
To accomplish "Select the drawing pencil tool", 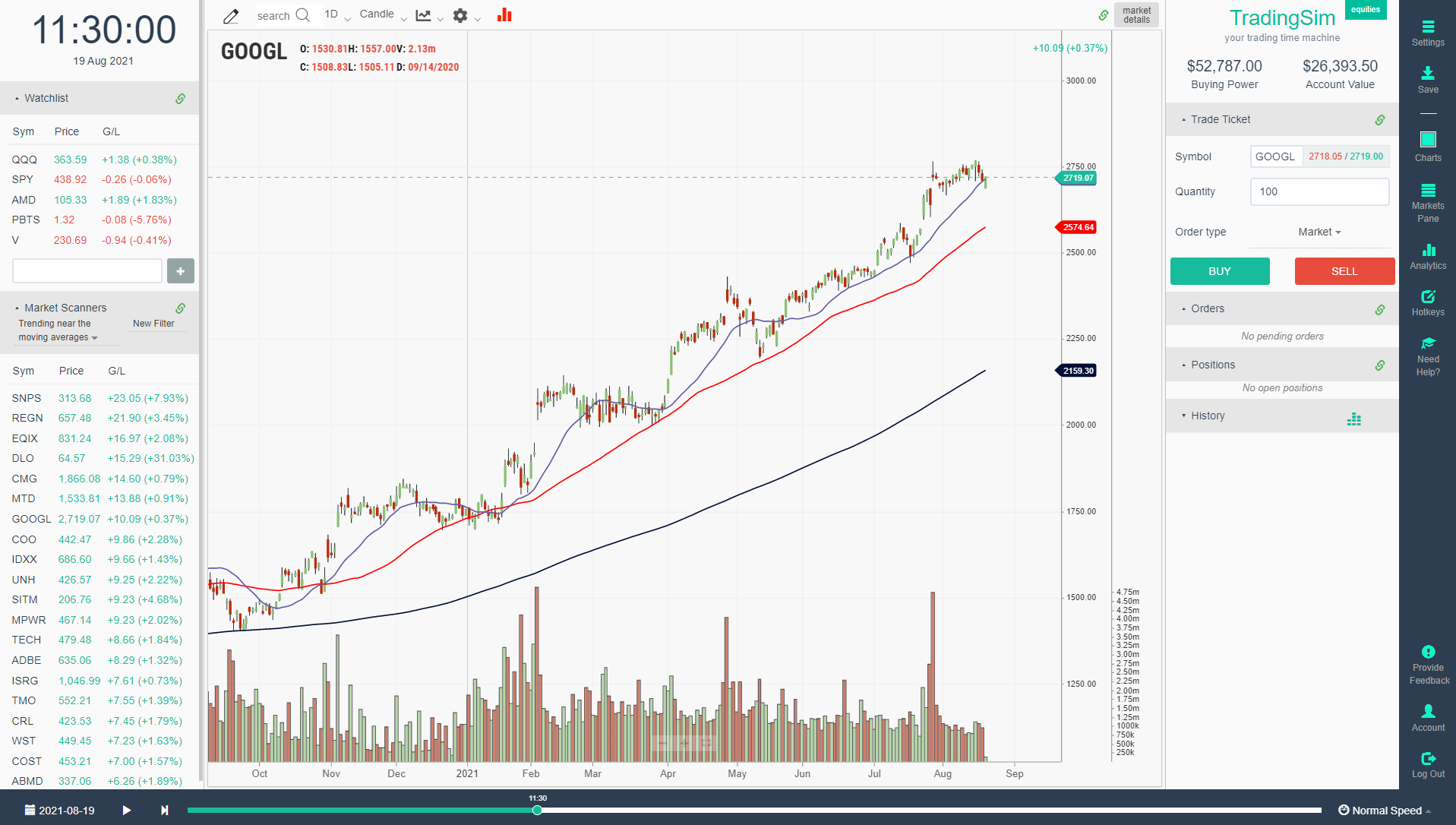I will (x=230, y=15).
